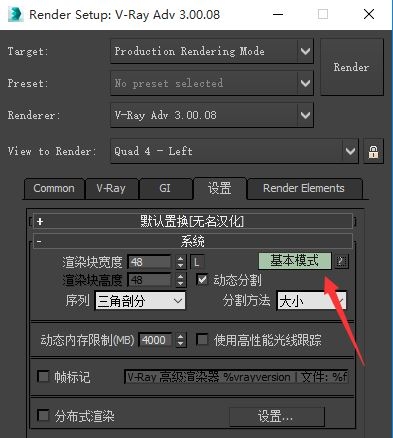This screenshot has width=393, height=438.
Task: Switch to the Common tab
Action: point(54,189)
